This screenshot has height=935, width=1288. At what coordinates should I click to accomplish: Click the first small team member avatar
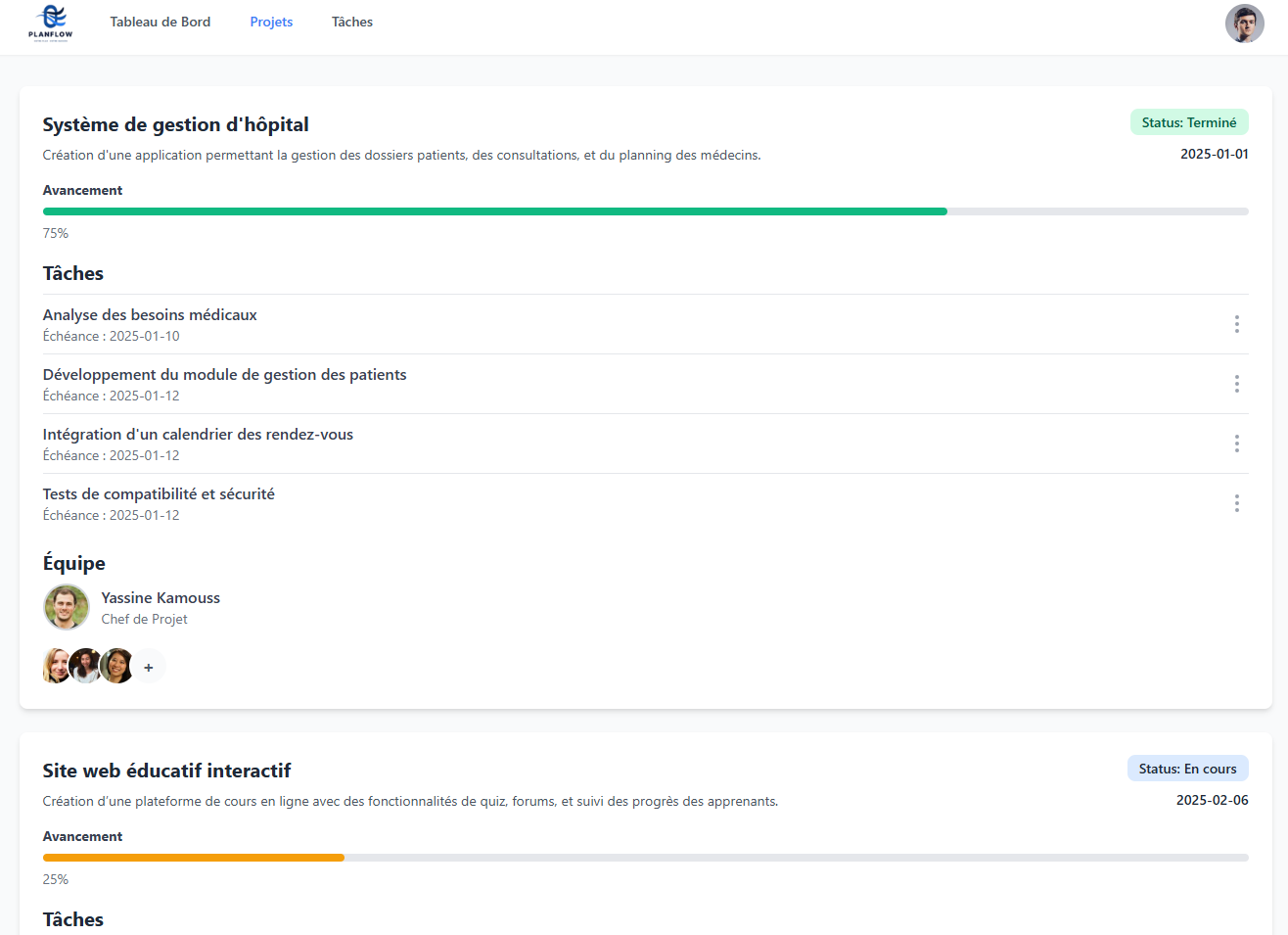(x=56, y=666)
